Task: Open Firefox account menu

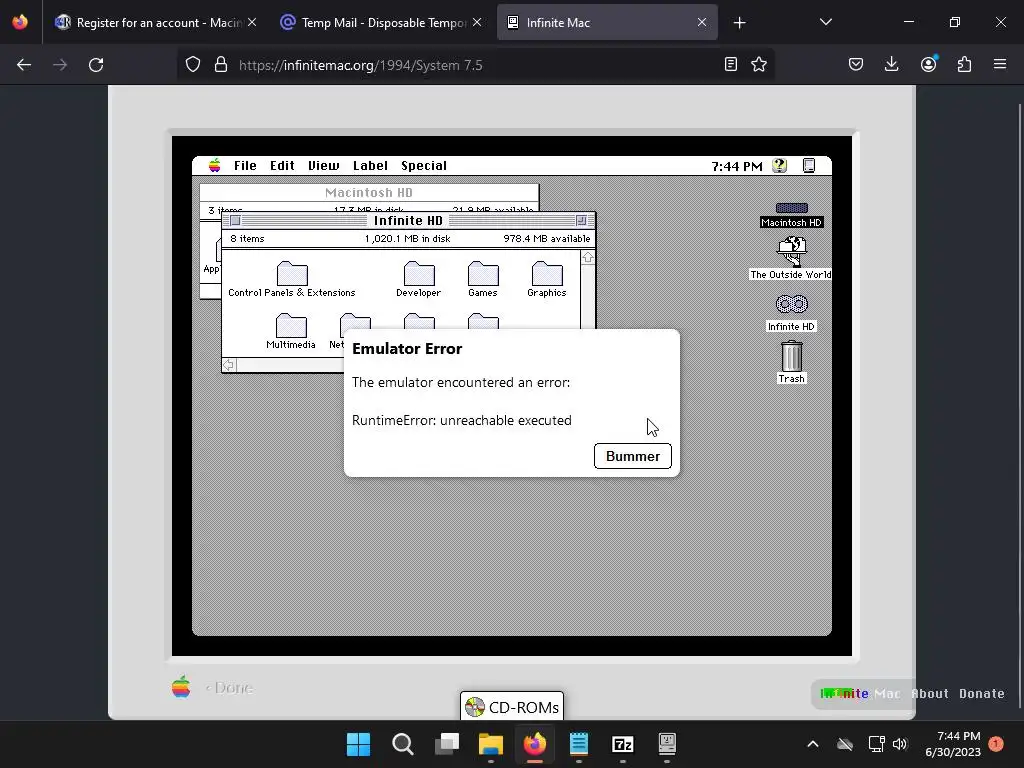Action: pos(928,64)
